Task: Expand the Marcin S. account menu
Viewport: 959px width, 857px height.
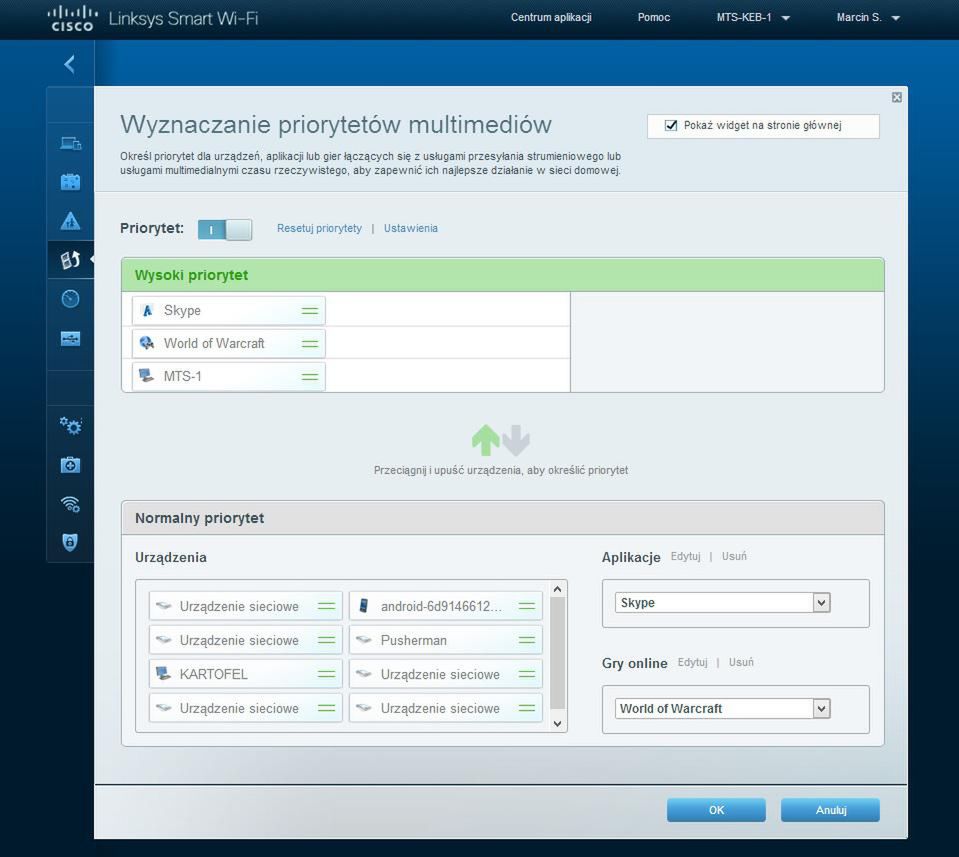Action: tap(868, 18)
